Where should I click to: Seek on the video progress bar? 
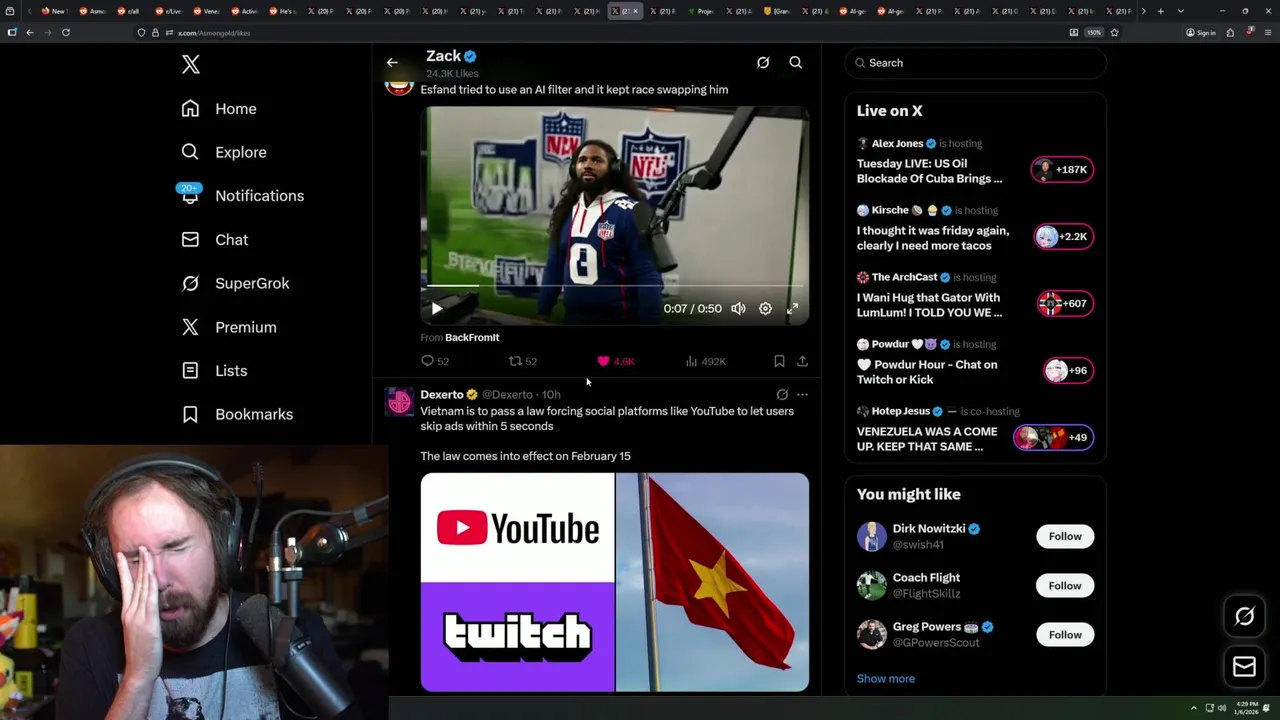615,286
